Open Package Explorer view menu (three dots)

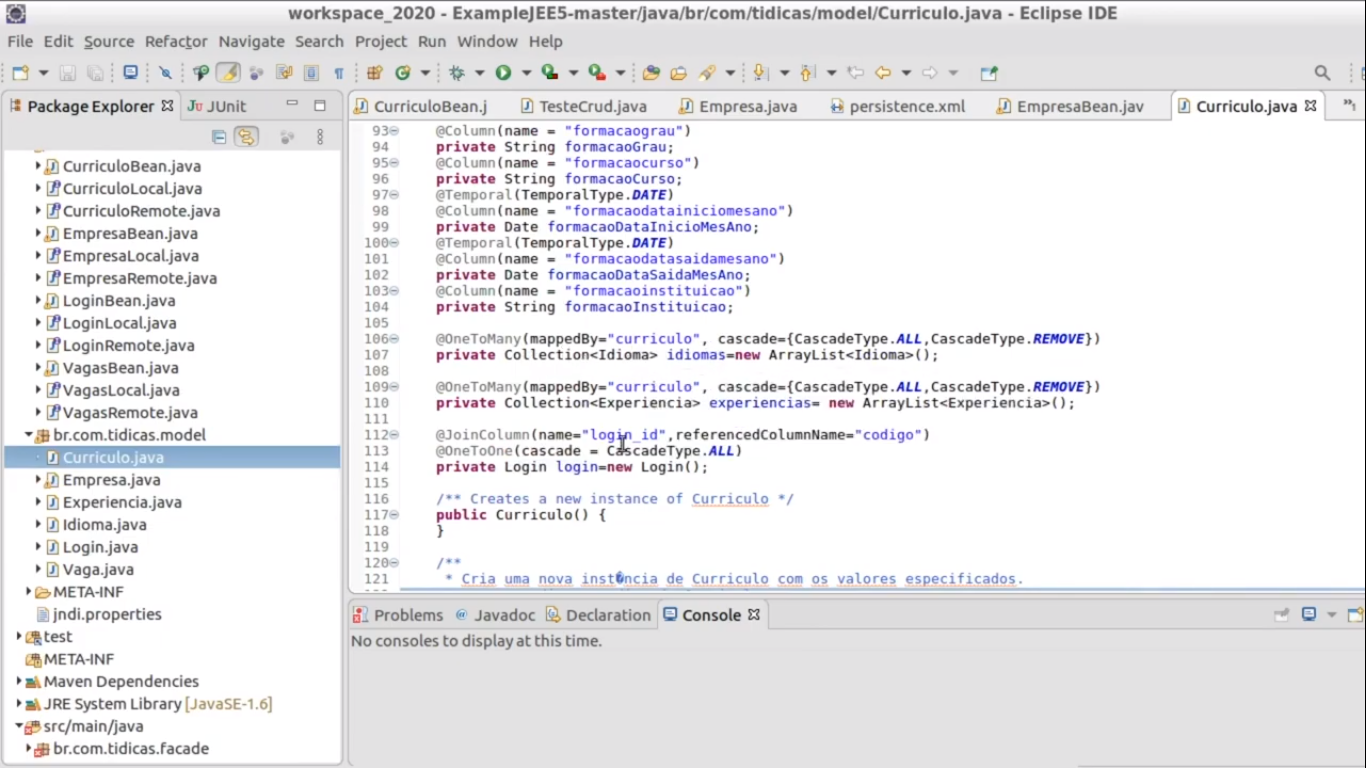(320, 137)
